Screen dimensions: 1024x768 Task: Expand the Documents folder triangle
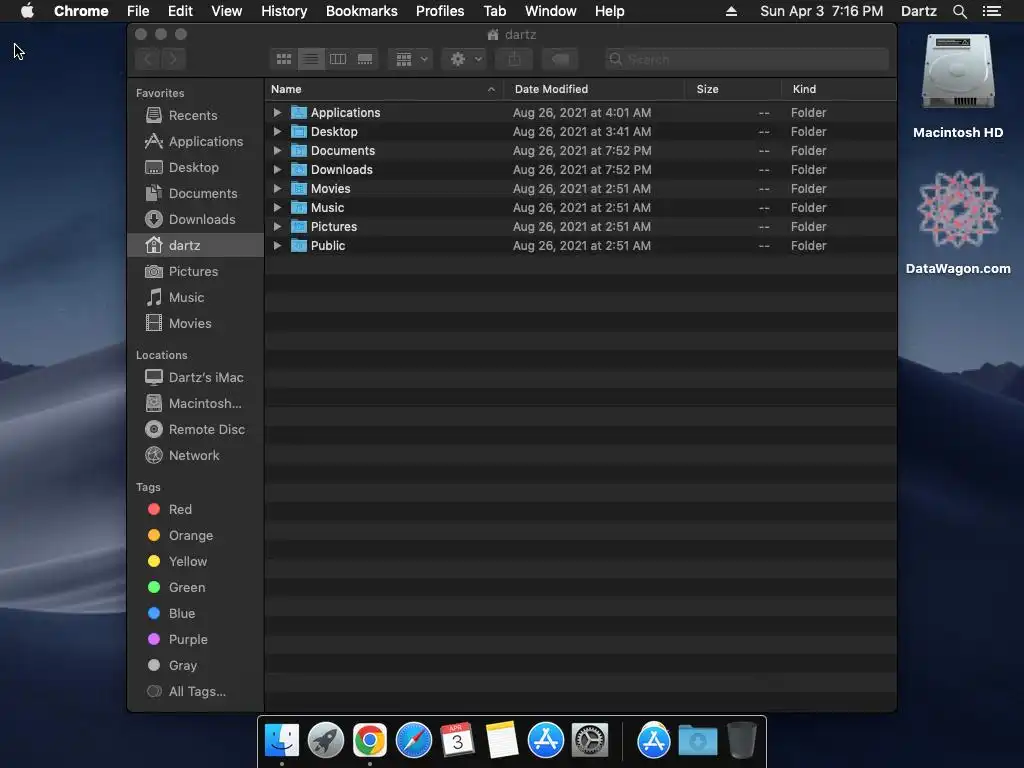[x=277, y=150]
